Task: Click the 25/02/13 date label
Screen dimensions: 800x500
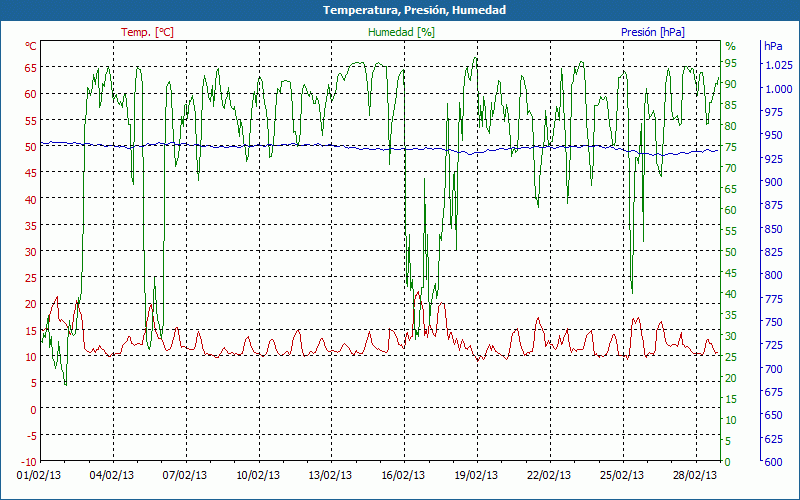Action: 622,476
